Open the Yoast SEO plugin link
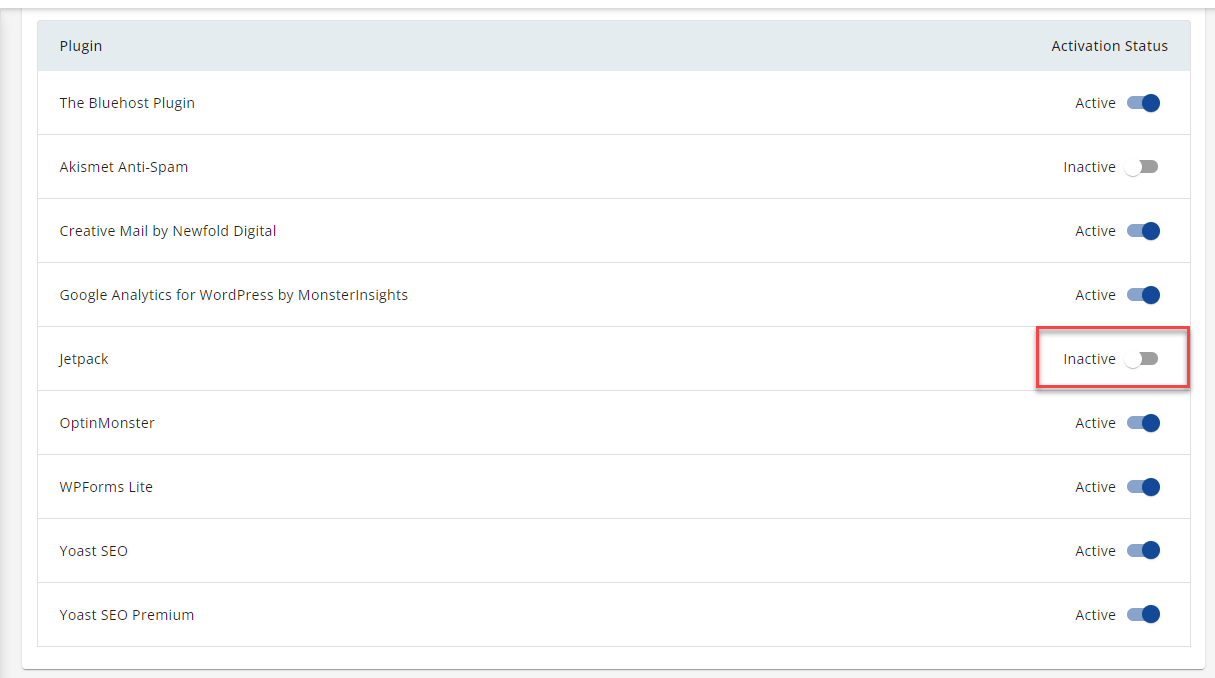Viewport: 1215px width, 678px height. coord(93,550)
